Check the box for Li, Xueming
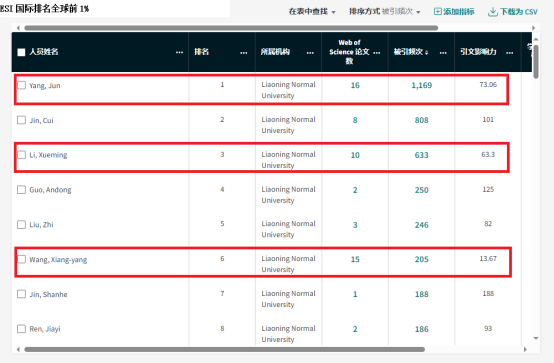The height and width of the screenshot is (363, 554). click(x=22, y=155)
